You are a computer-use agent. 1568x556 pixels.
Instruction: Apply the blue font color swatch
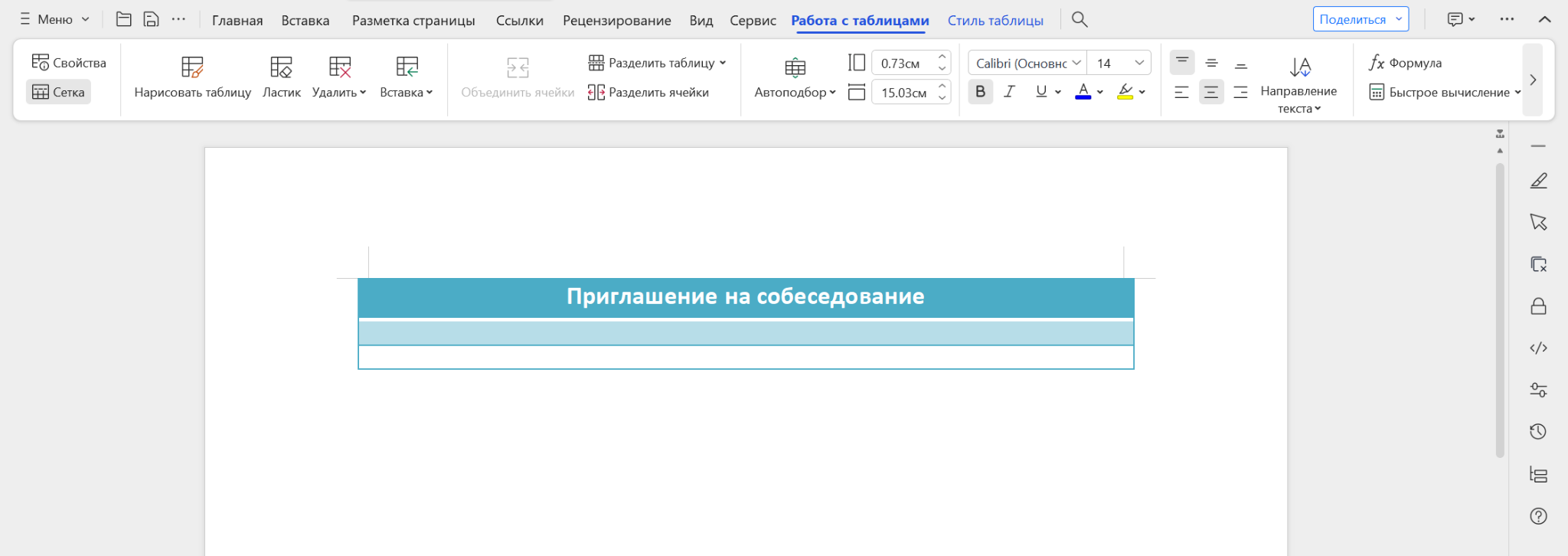(1083, 92)
